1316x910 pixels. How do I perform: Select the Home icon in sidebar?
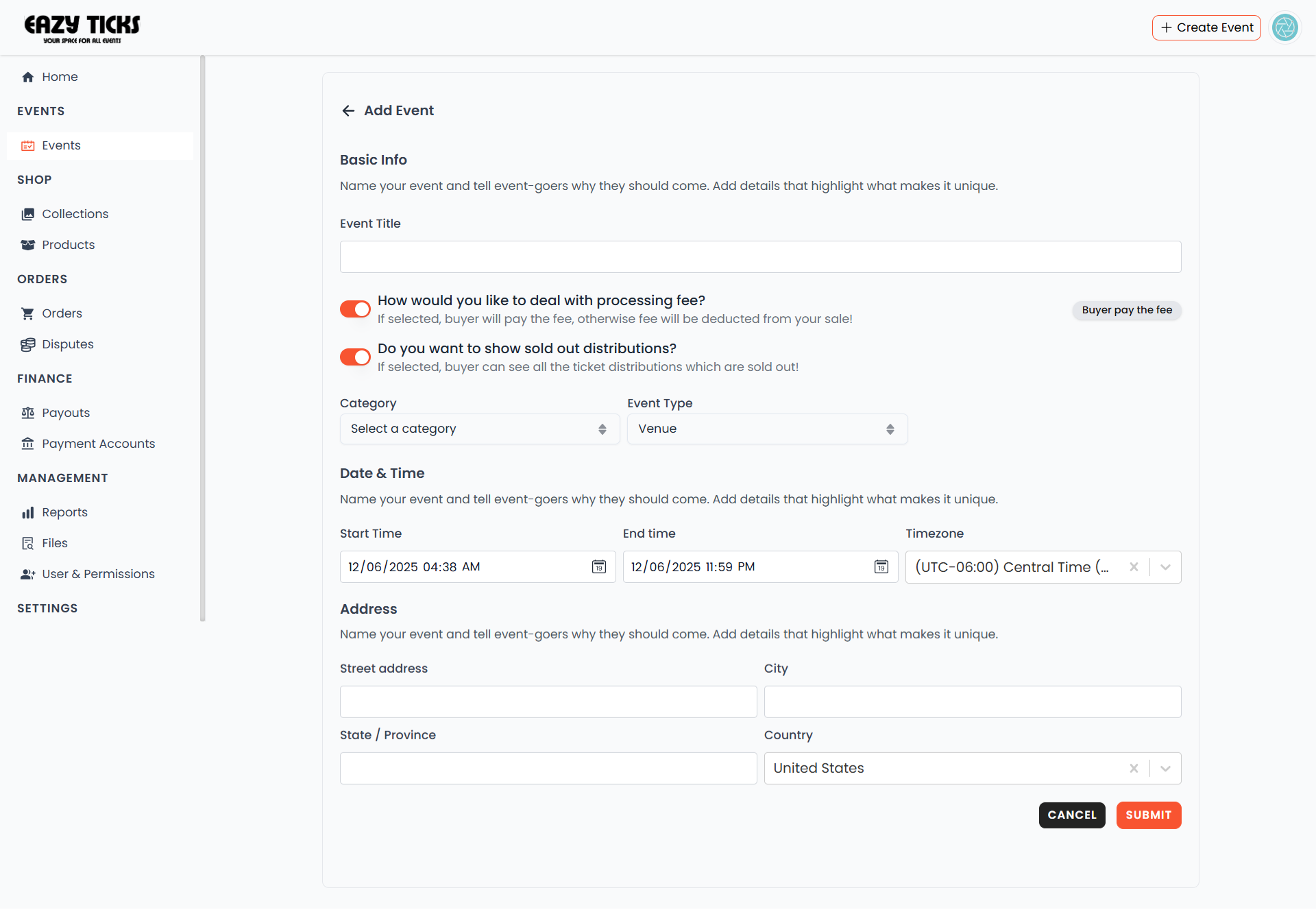pyautogui.click(x=28, y=77)
